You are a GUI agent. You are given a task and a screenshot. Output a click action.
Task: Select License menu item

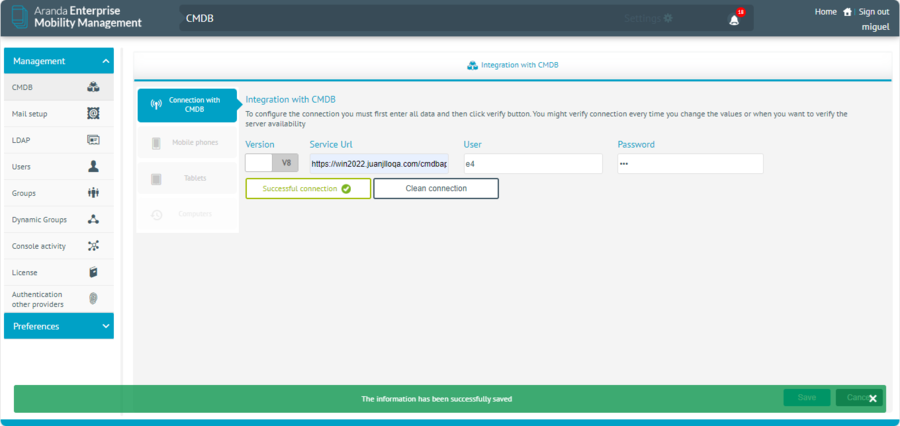pos(59,272)
